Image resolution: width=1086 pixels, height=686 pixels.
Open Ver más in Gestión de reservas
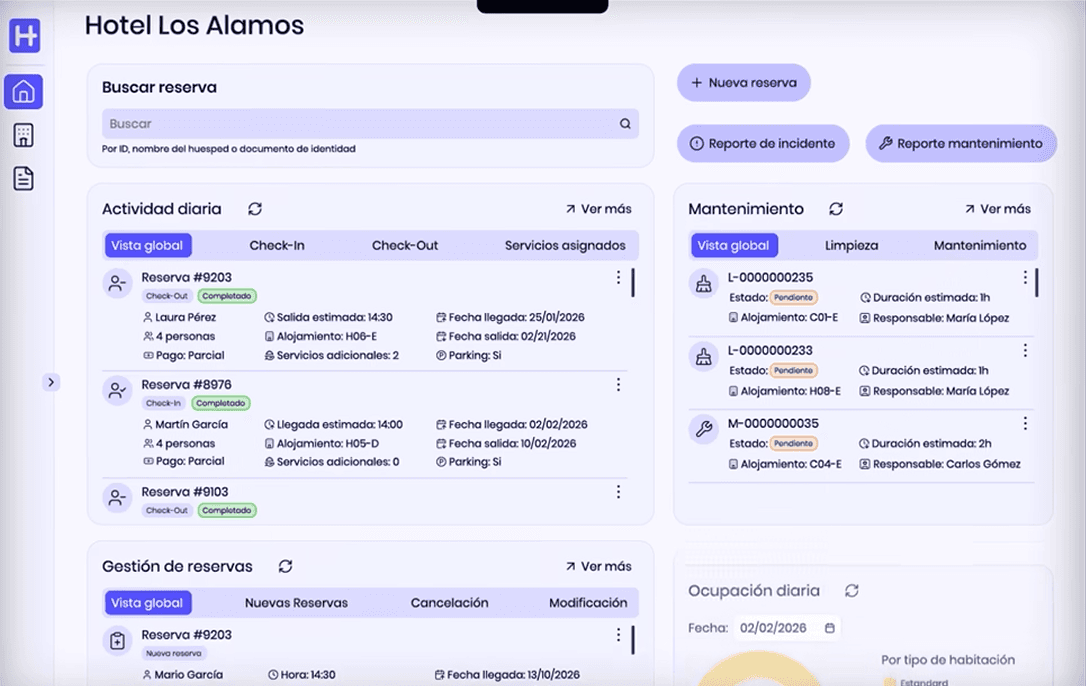(598, 566)
